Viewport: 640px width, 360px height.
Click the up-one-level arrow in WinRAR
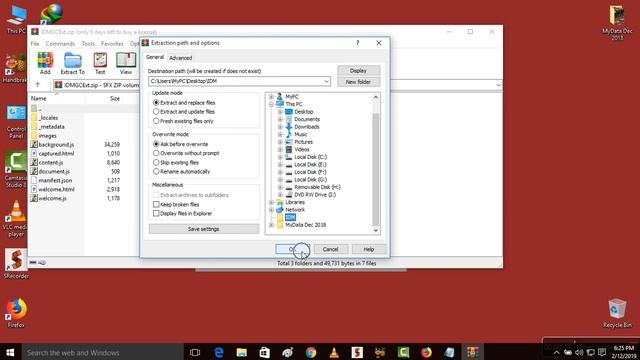click(x=38, y=85)
